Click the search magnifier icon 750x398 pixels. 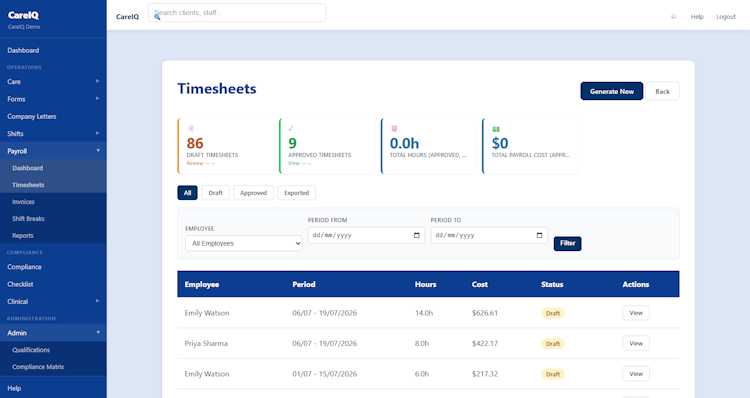(157, 17)
